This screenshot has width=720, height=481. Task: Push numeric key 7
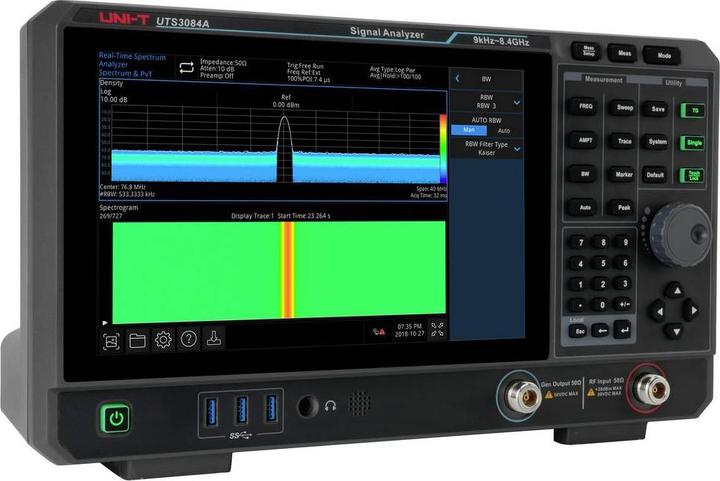pos(581,242)
